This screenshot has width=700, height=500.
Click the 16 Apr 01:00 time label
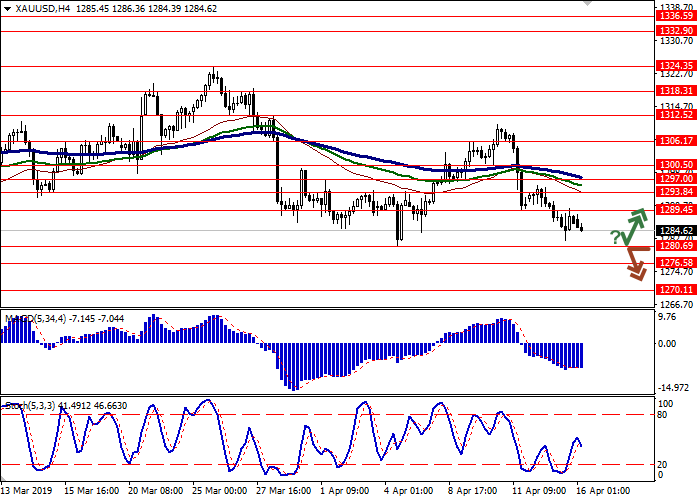pos(605,492)
